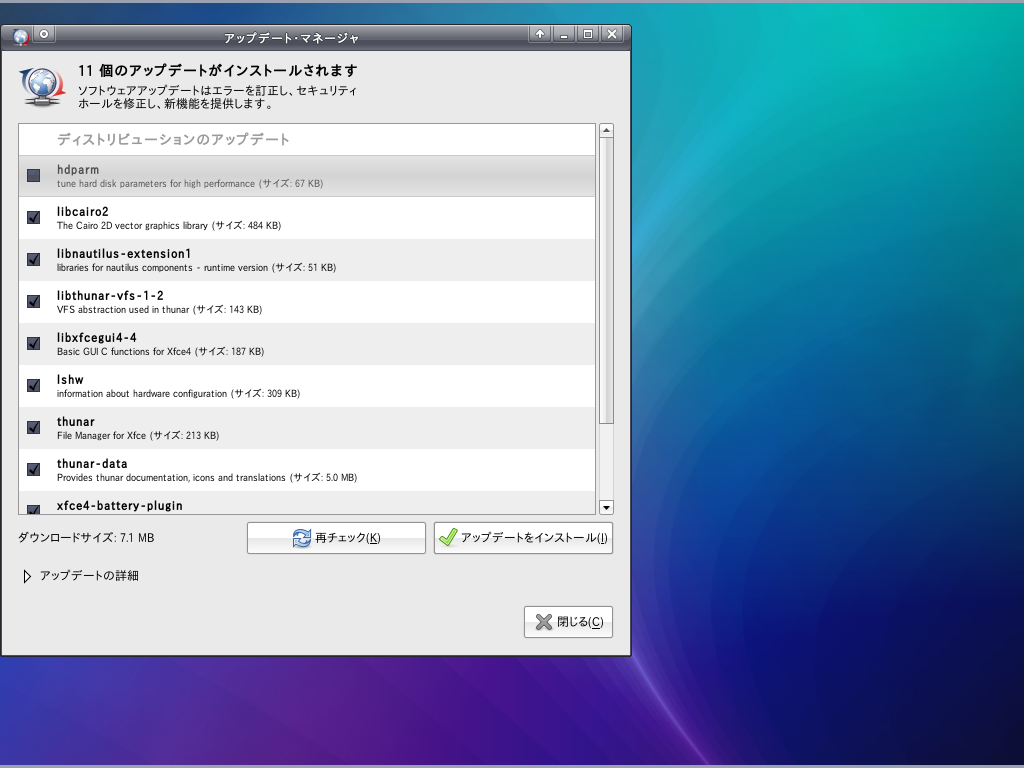Click the stick window titlebar button
1024x768 pixels.
44,34
